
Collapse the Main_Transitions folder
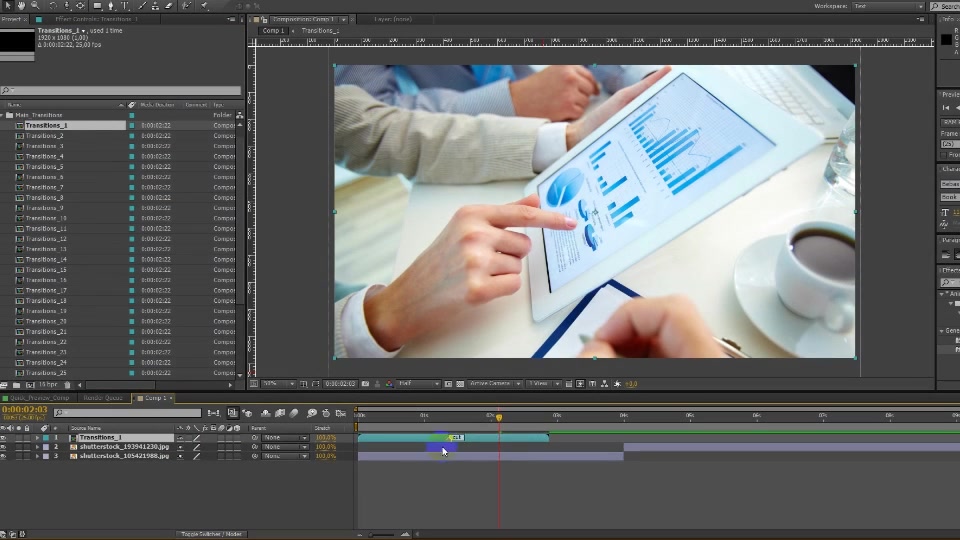point(2,115)
